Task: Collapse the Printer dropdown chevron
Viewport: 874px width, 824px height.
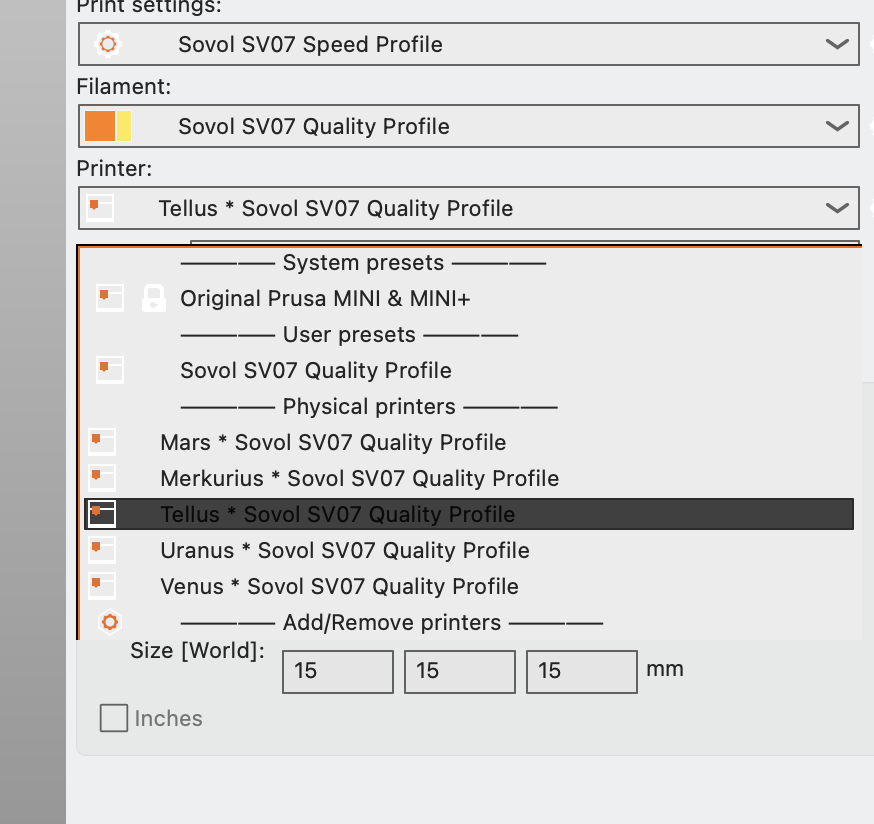Action: point(837,208)
